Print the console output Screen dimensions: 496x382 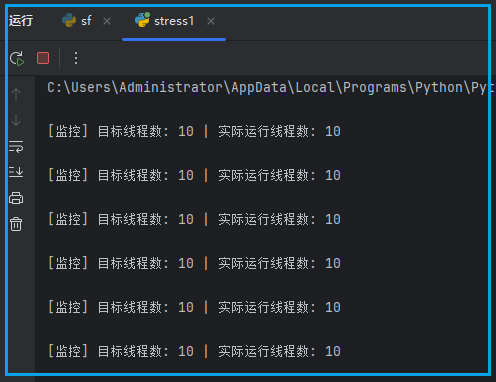click(16, 198)
